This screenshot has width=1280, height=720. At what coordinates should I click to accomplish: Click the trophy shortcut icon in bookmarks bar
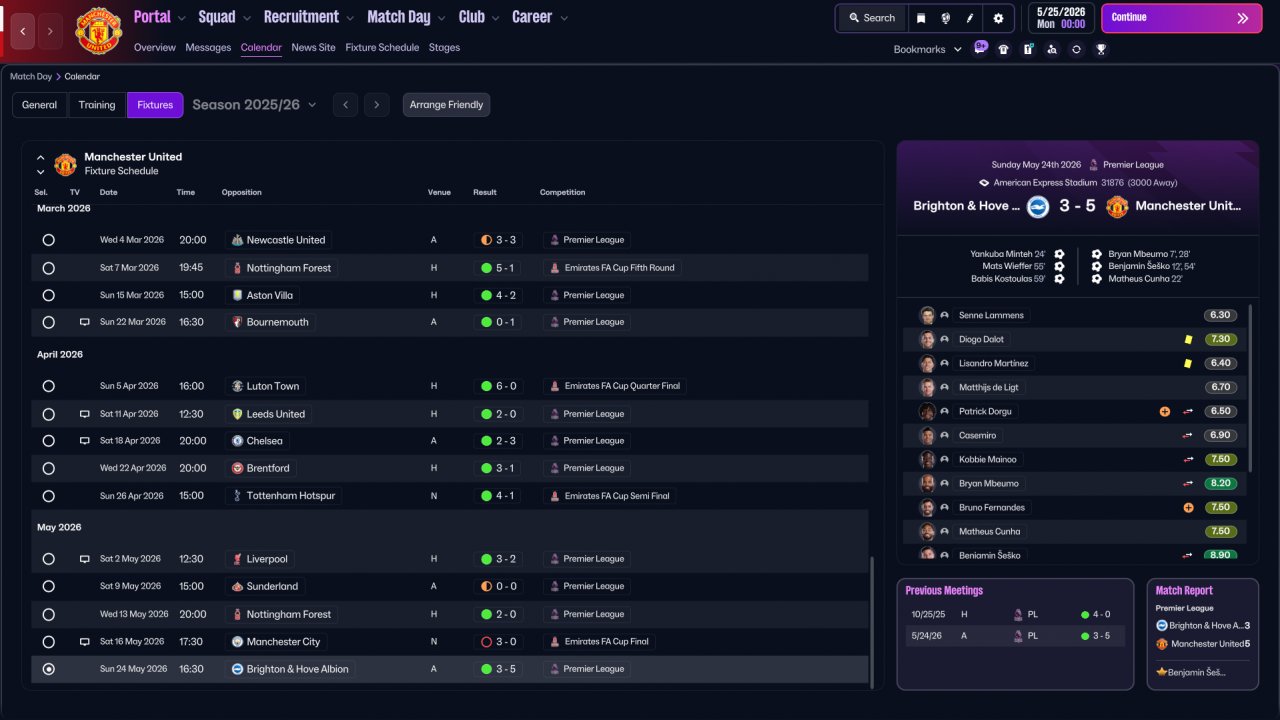pyautogui.click(x=1101, y=49)
